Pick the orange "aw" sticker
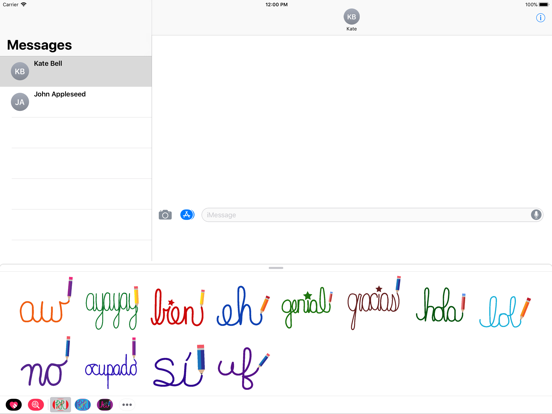 pyautogui.click(x=46, y=300)
